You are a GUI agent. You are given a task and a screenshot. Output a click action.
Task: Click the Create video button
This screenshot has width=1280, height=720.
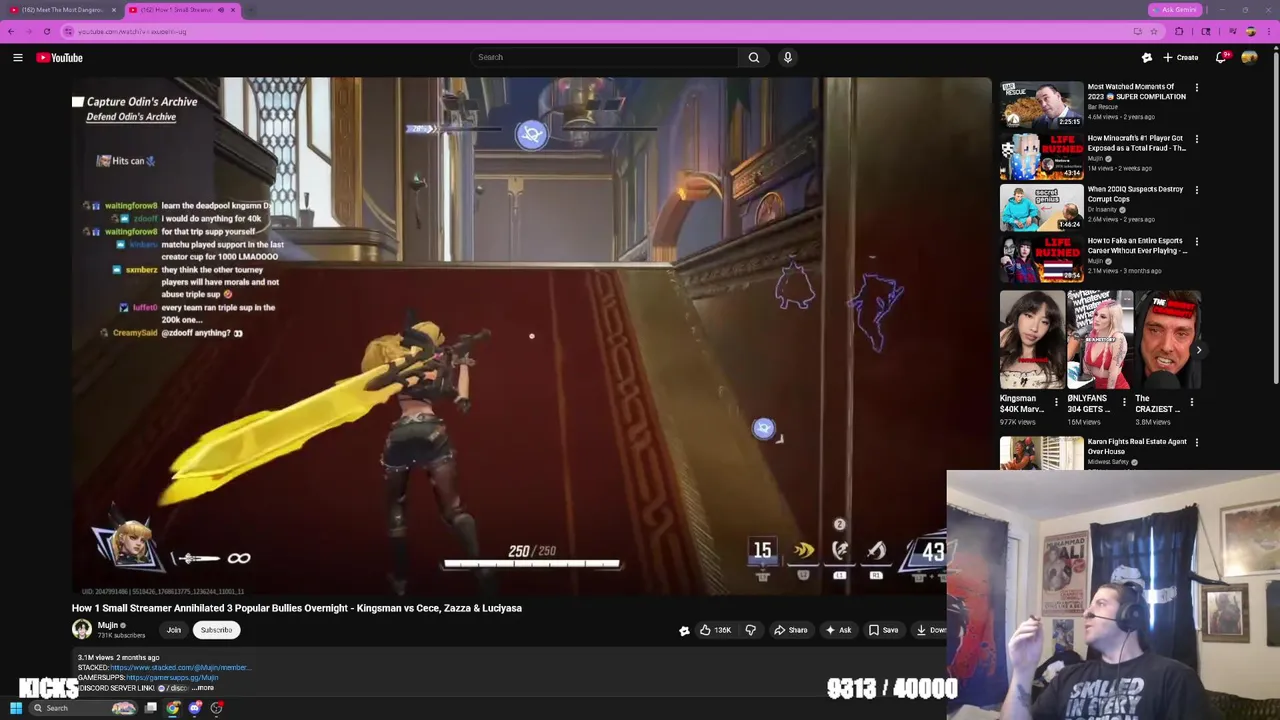click(1181, 57)
